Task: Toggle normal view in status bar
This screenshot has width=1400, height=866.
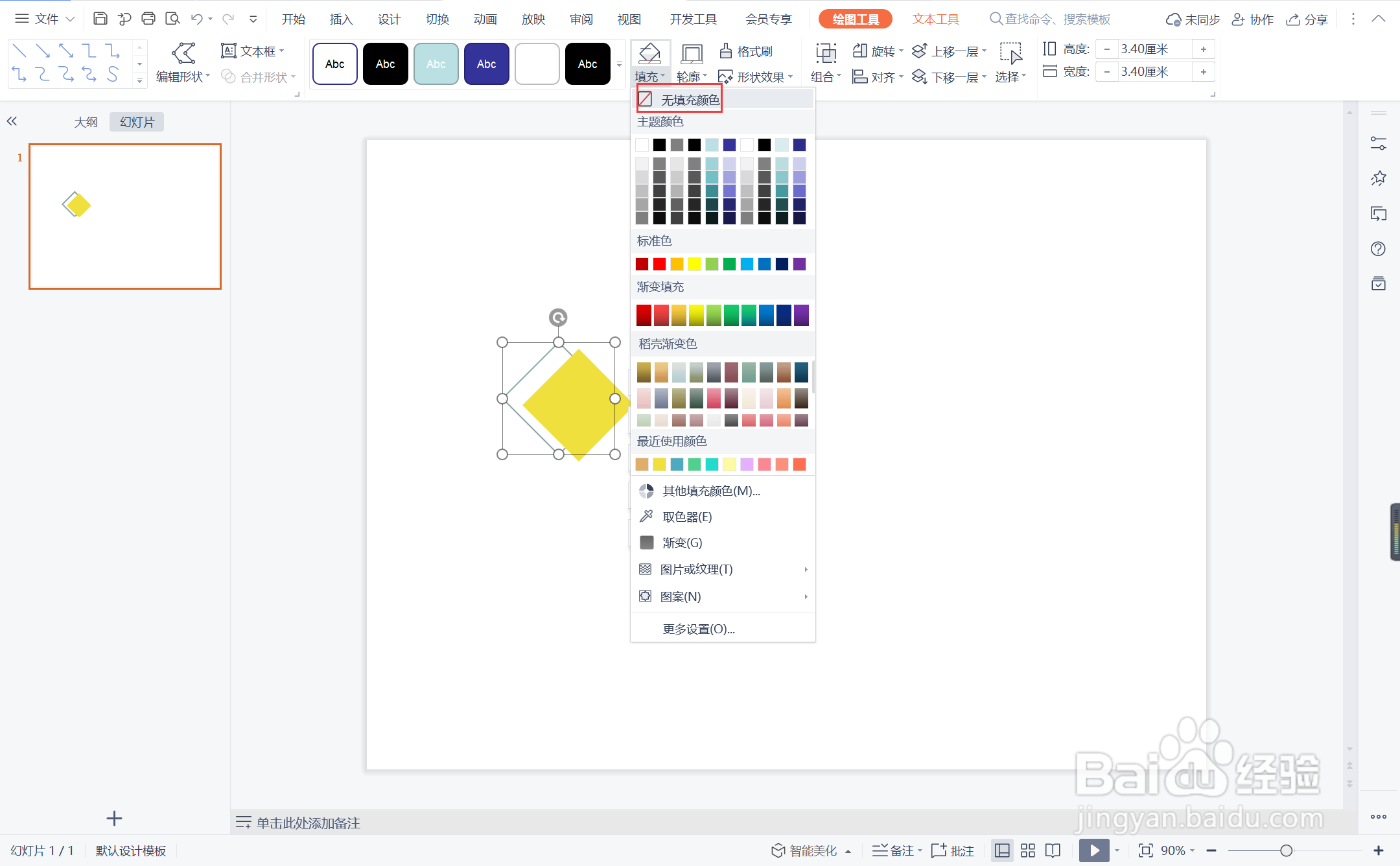Action: 1002,850
